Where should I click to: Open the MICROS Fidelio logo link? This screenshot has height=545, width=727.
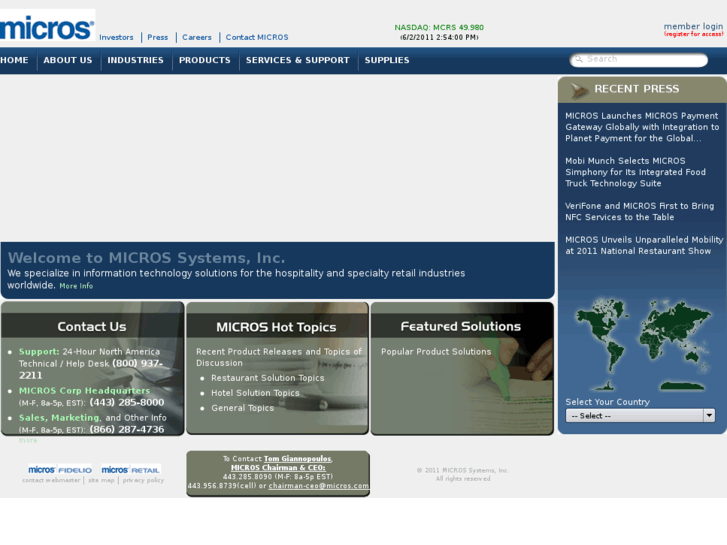point(60,470)
